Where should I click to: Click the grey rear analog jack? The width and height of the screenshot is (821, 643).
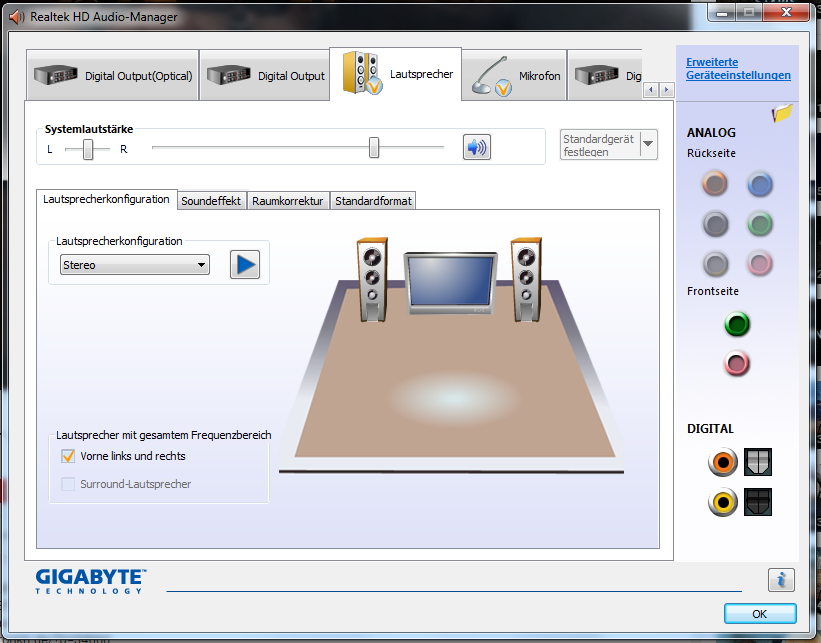(x=715, y=263)
